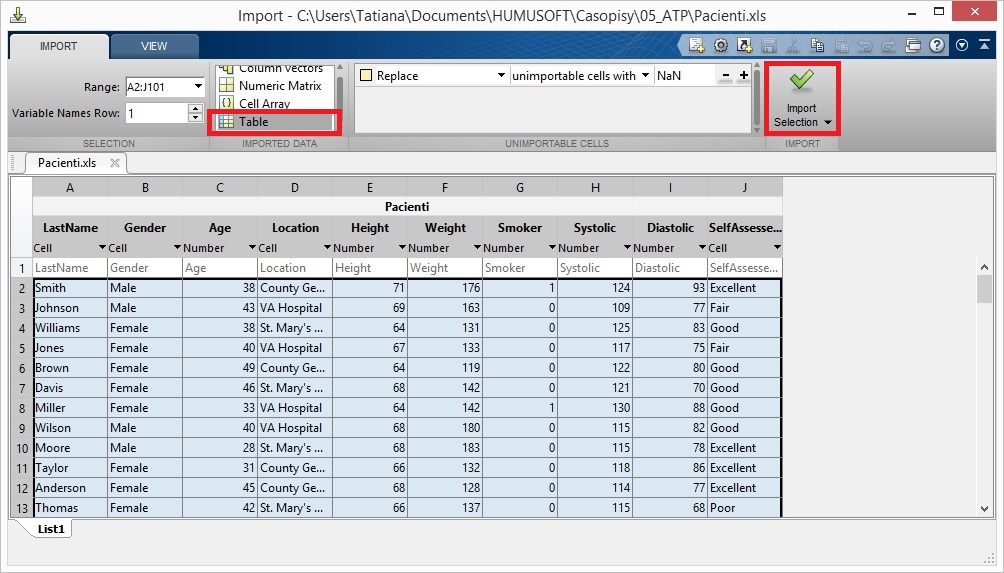This screenshot has height=573, width=1004.
Task: Click the table scroll down arrow
Action: (984, 509)
